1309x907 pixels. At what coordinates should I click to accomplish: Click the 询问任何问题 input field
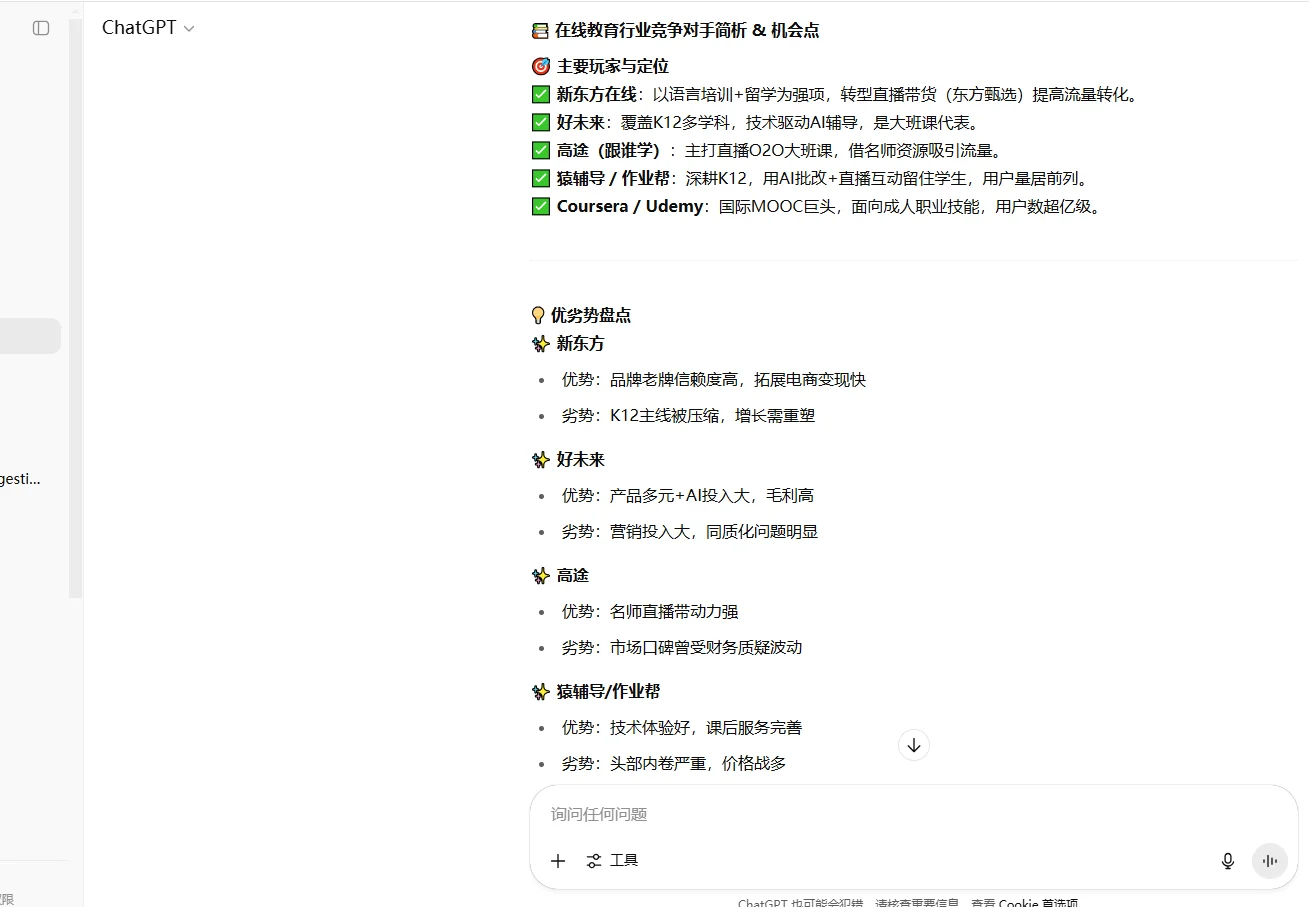point(800,814)
